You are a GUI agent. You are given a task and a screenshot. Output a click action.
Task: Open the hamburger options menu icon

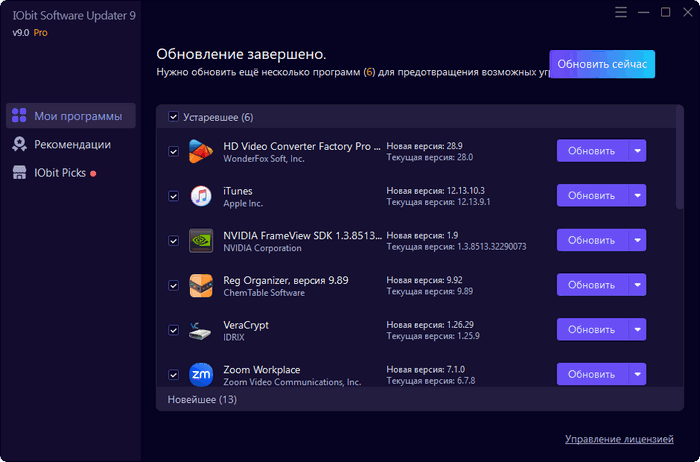(x=621, y=12)
